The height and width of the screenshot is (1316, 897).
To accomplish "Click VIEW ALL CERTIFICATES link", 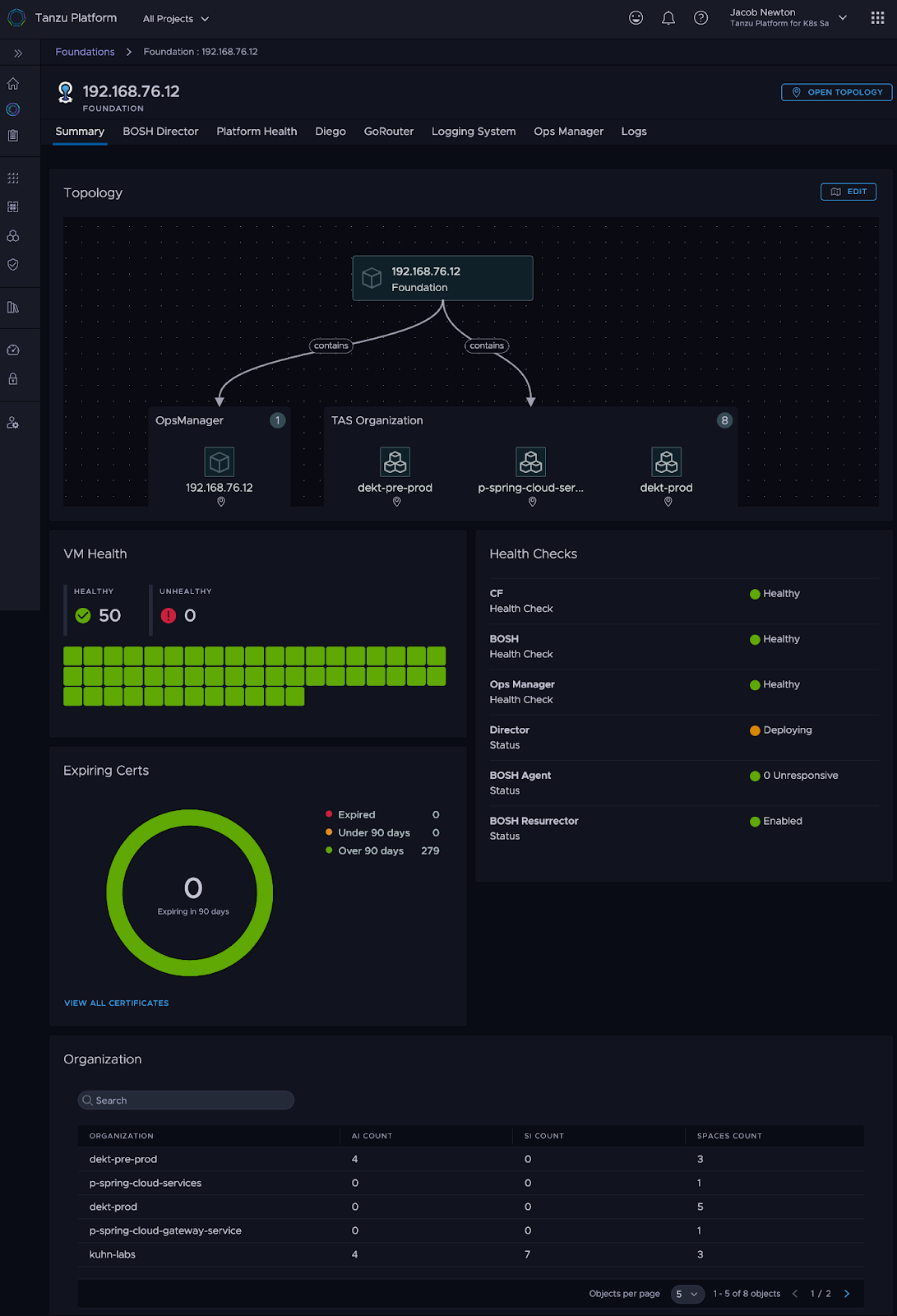I will (x=117, y=1003).
